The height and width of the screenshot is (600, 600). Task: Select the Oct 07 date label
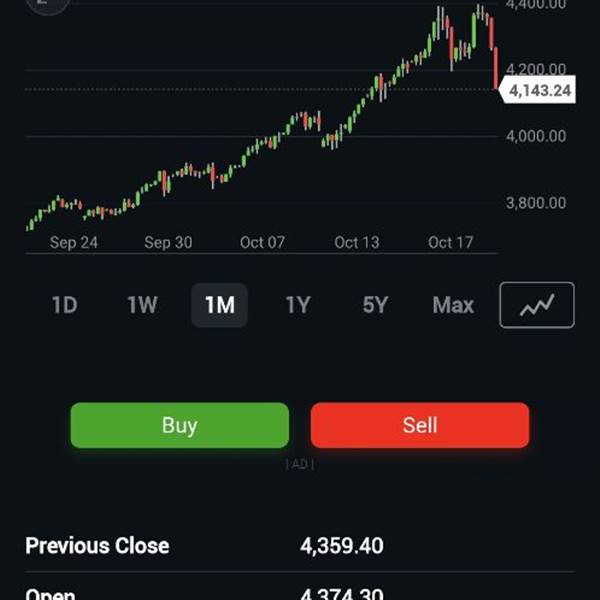tap(263, 242)
